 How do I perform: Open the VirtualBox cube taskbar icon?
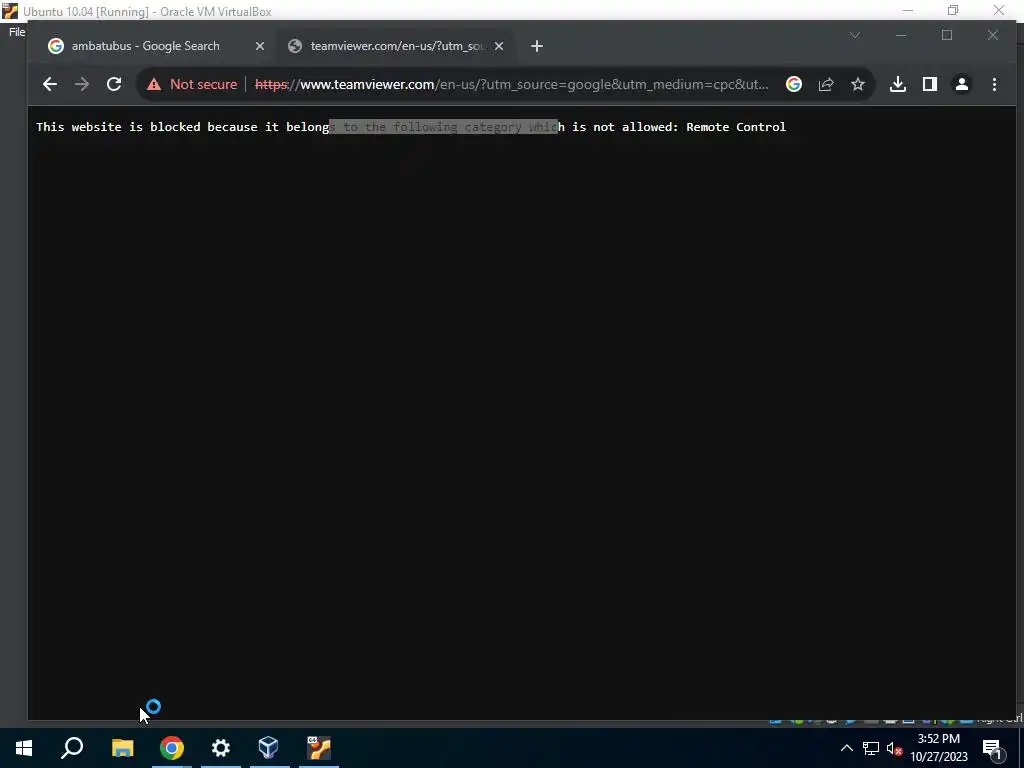[269, 748]
